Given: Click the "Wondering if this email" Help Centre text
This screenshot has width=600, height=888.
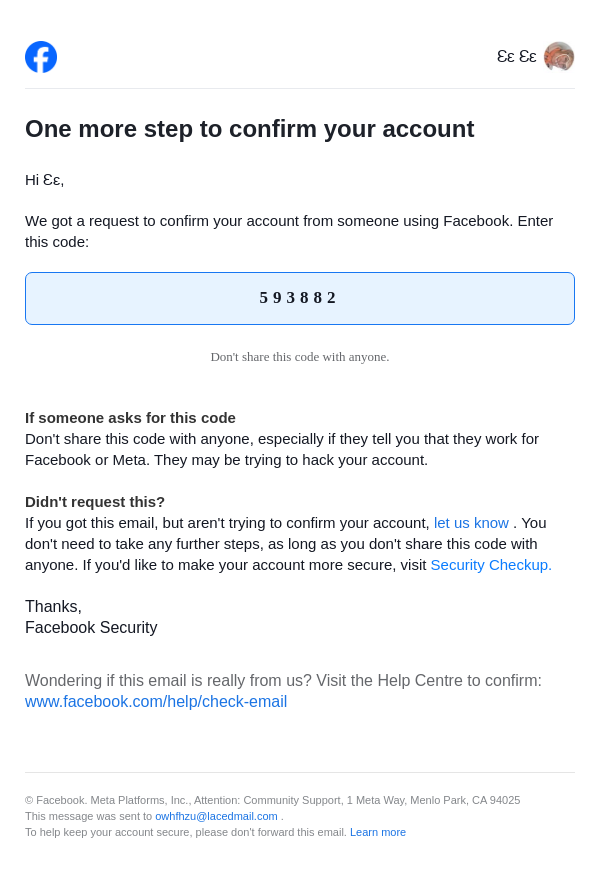Looking at the screenshot, I should (283, 681).
